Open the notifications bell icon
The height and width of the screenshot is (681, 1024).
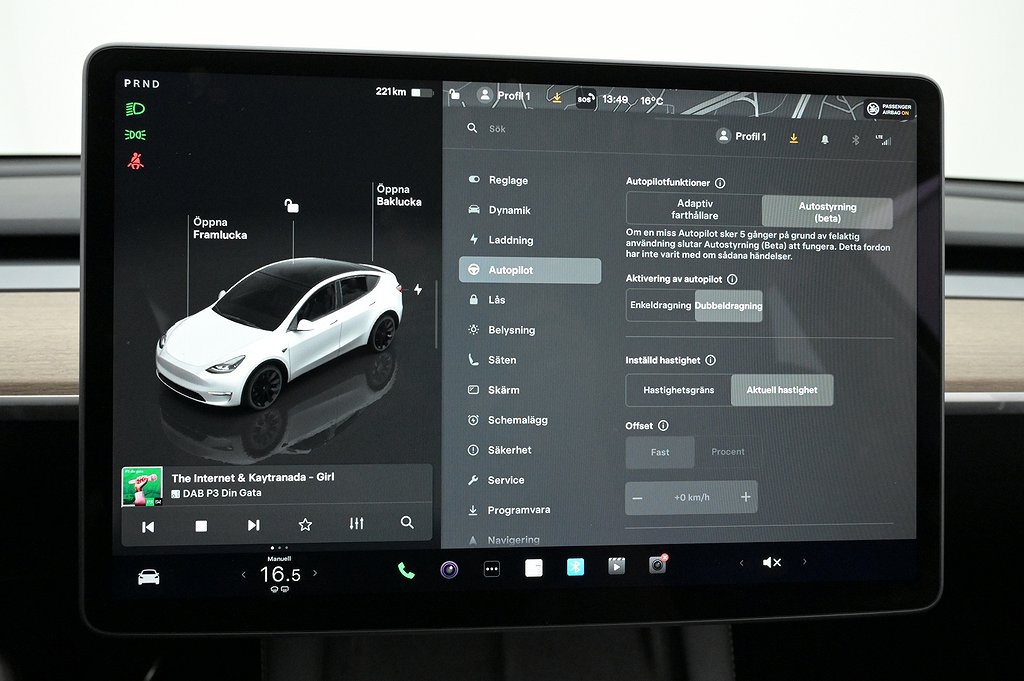825,139
